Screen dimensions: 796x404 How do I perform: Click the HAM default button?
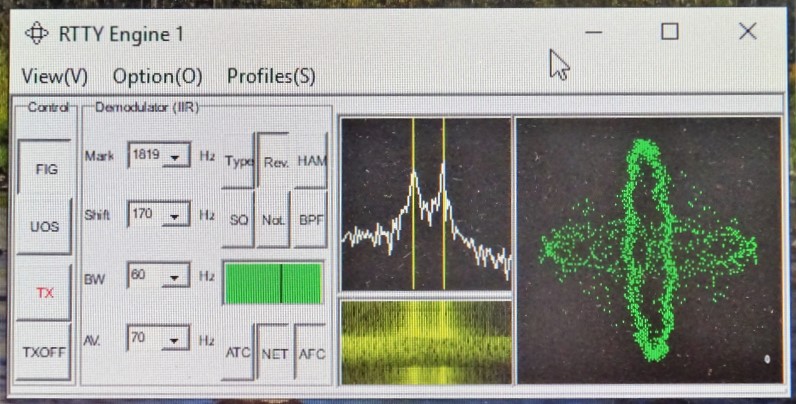(x=312, y=162)
